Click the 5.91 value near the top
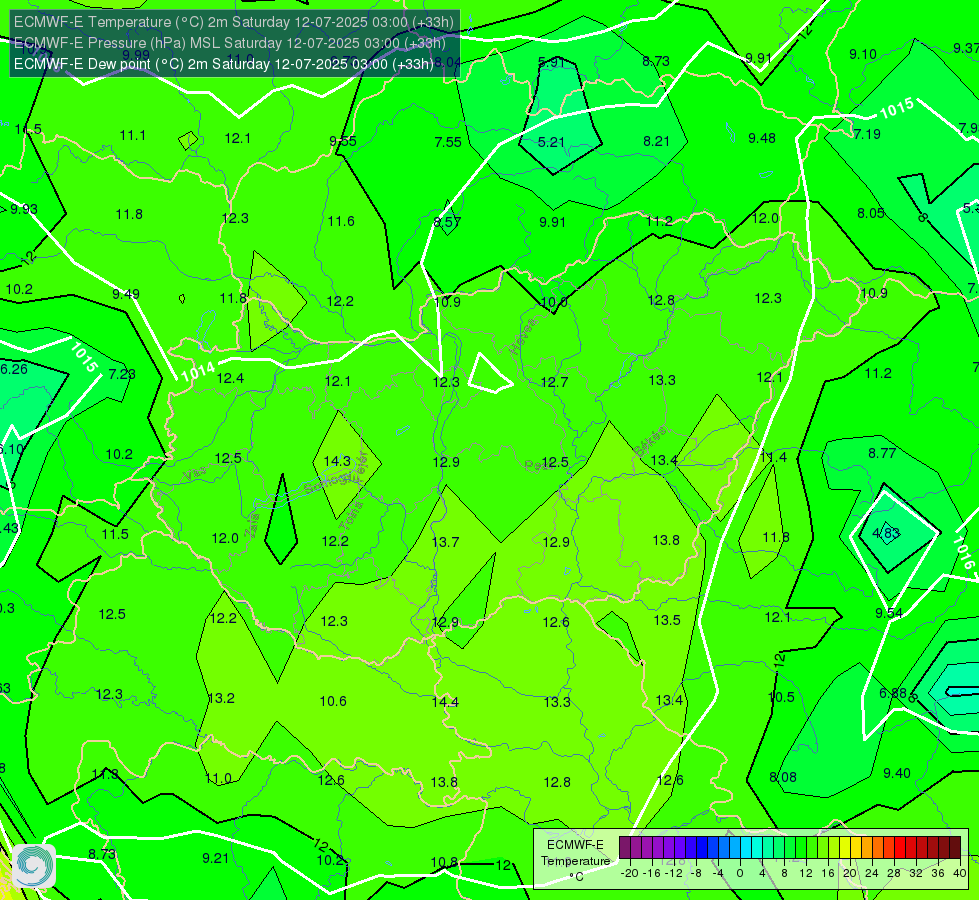 pos(551,62)
